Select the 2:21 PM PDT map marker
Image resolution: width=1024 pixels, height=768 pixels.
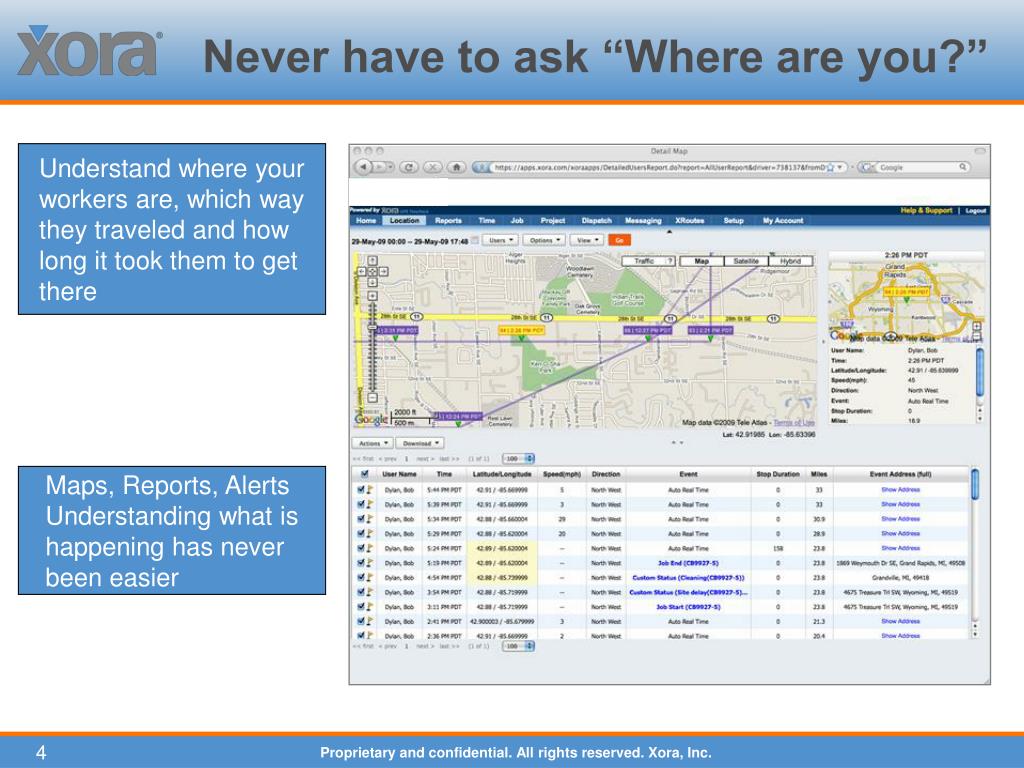711,330
